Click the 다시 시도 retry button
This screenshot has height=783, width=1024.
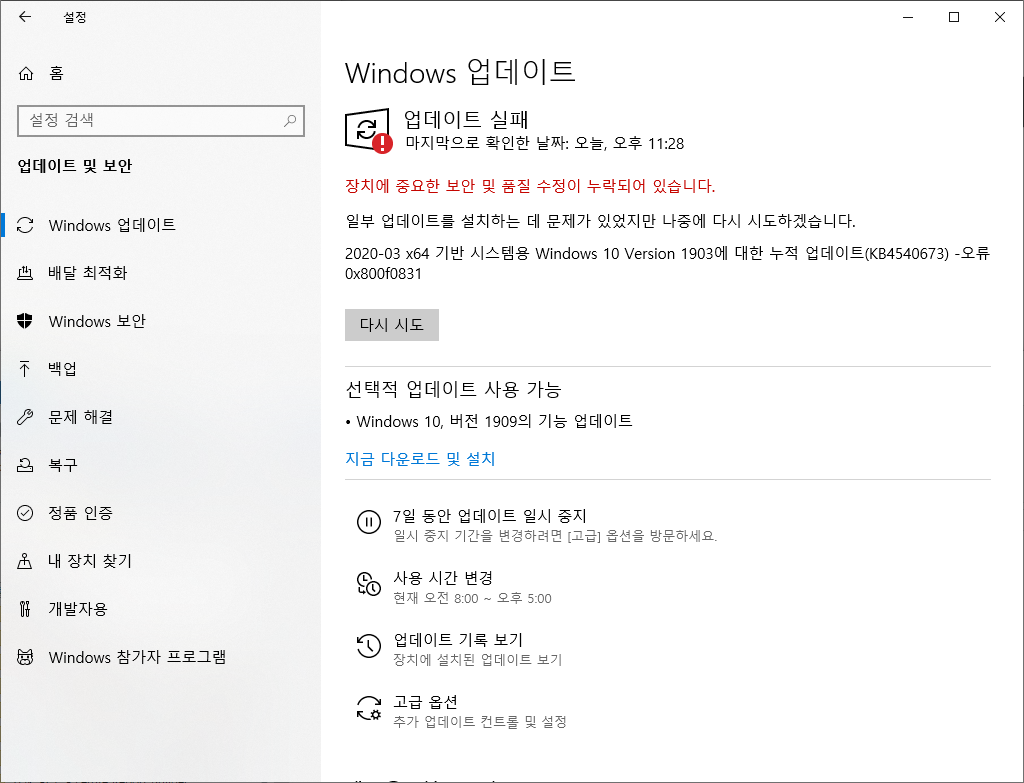click(392, 325)
